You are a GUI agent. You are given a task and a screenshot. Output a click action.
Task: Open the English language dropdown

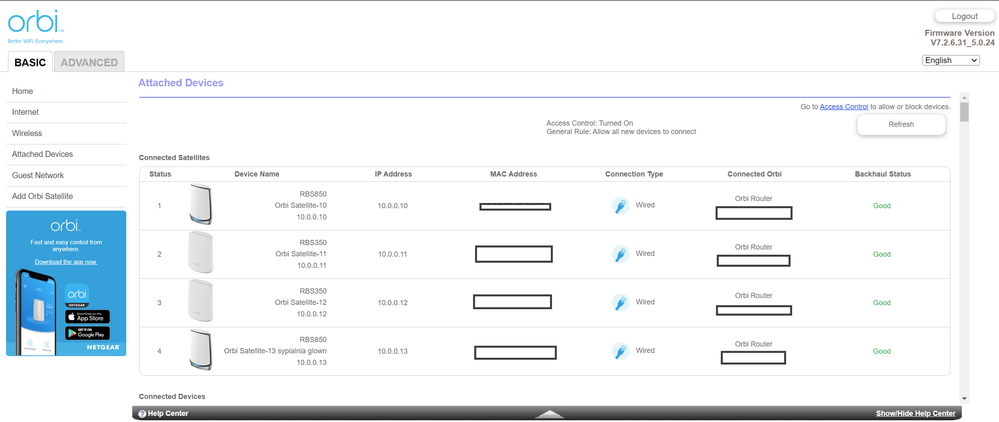950,60
